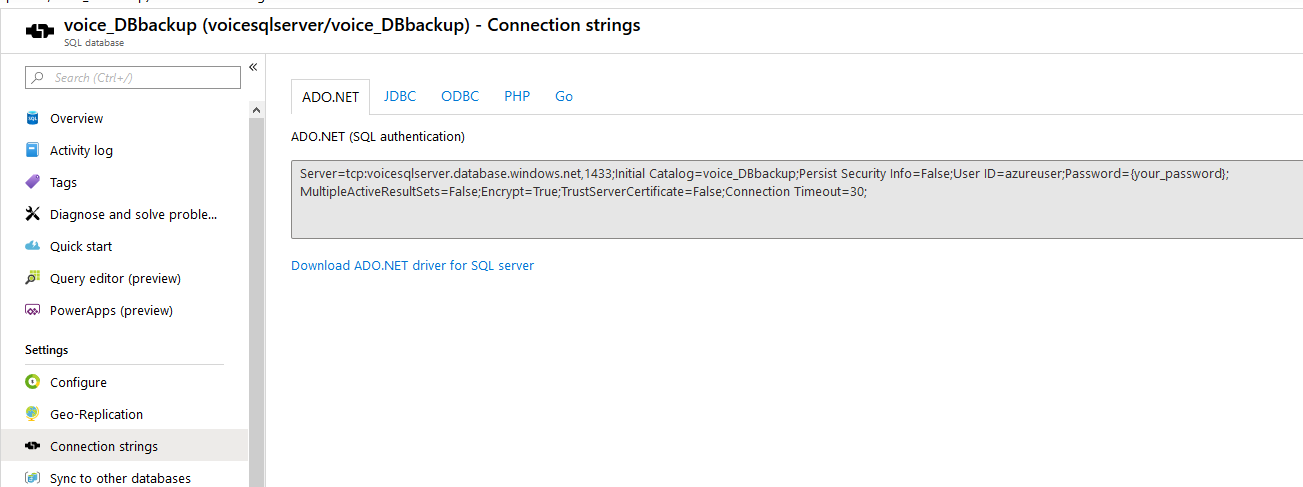Focus the Search (Ctrl+/) box

(x=133, y=77)
